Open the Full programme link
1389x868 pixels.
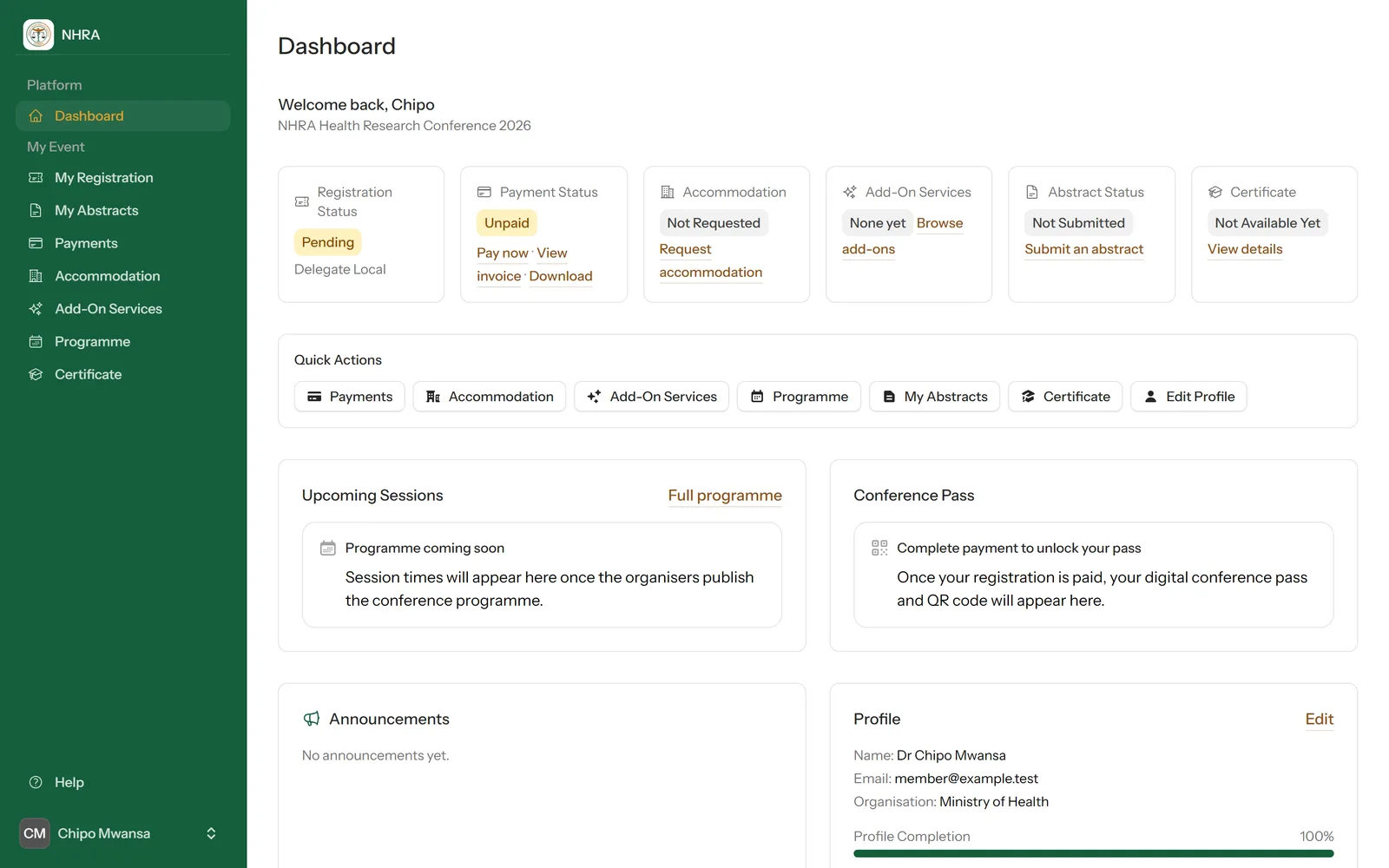click(725, 496)
